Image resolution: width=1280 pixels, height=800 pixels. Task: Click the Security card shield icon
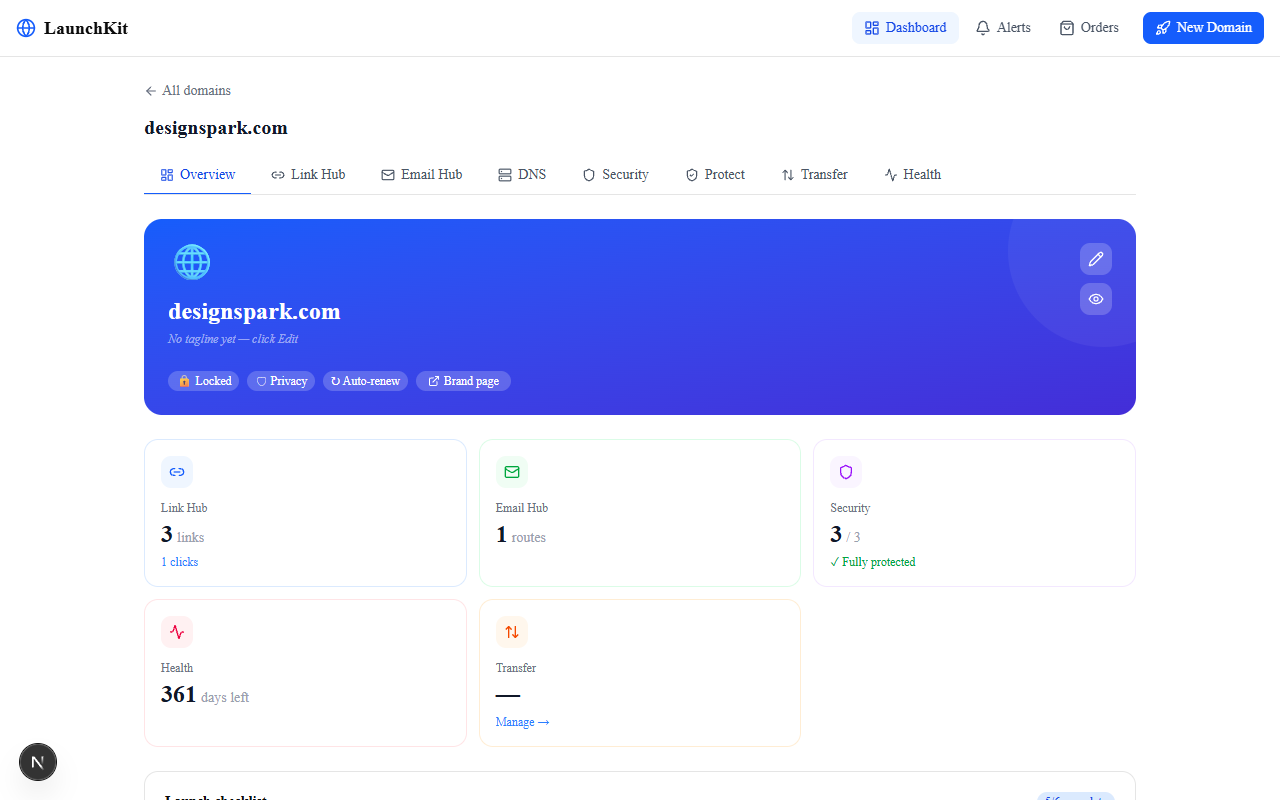846,472
